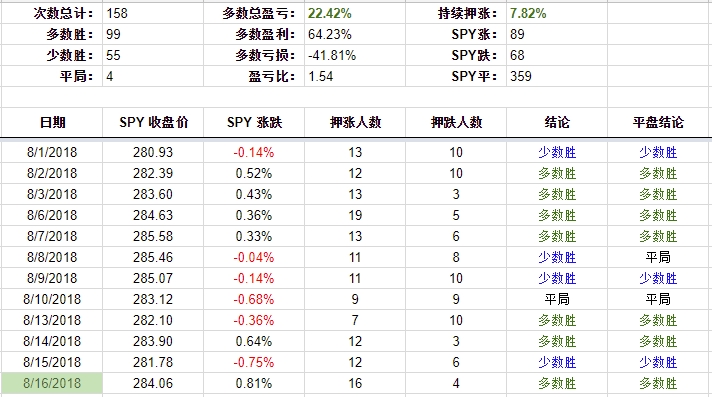Viewport: 712px width, 397px height.
Task: Select closing price 284.06 cell
Action: (153, 383)
